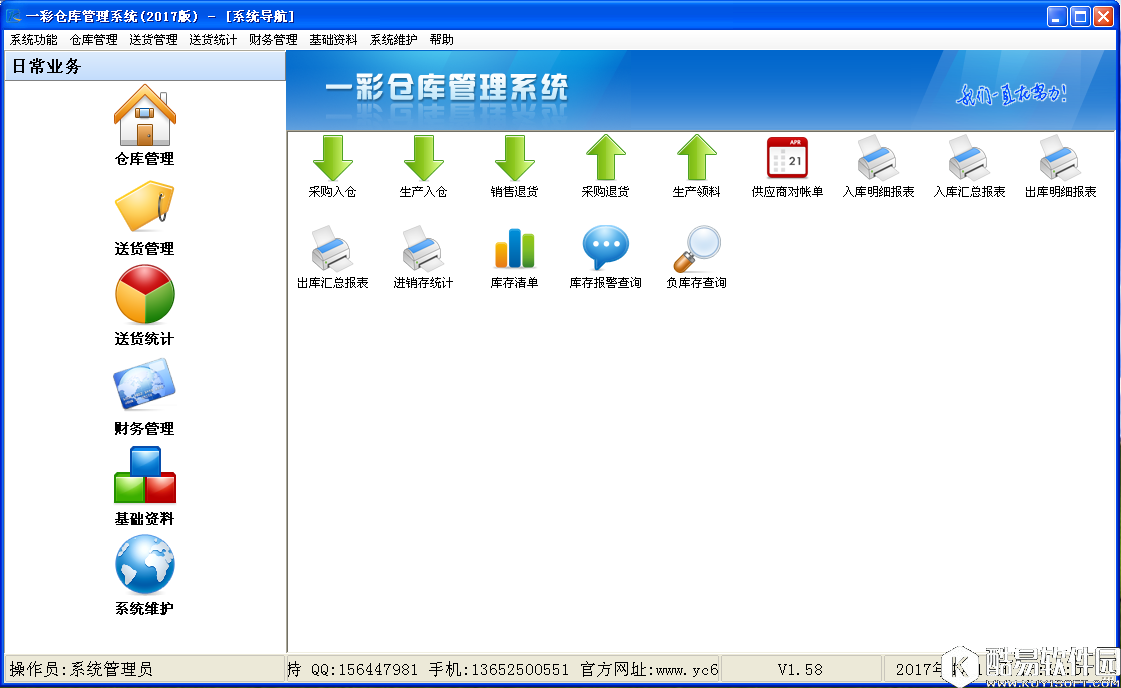Open 入库汇总报表 report icon
Viewport: 1121px width, 688px height.
[969, 159]
